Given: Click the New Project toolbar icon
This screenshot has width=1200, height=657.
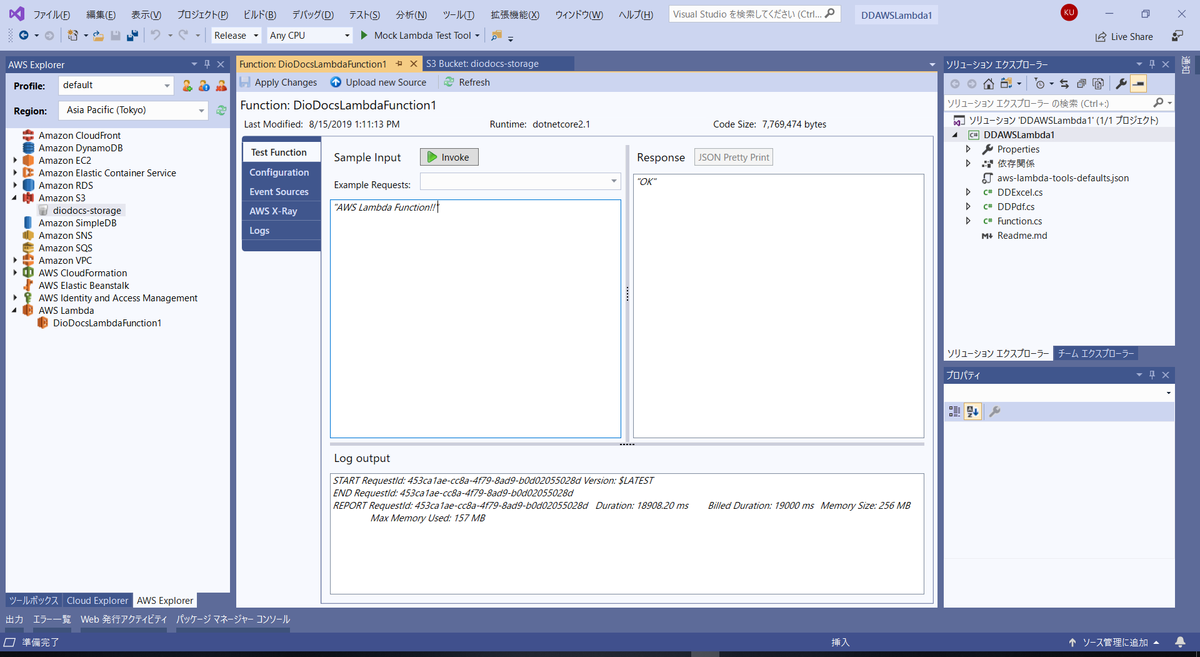Looking at the screenshot, I should pyautogui.click(x=73, y=35).
